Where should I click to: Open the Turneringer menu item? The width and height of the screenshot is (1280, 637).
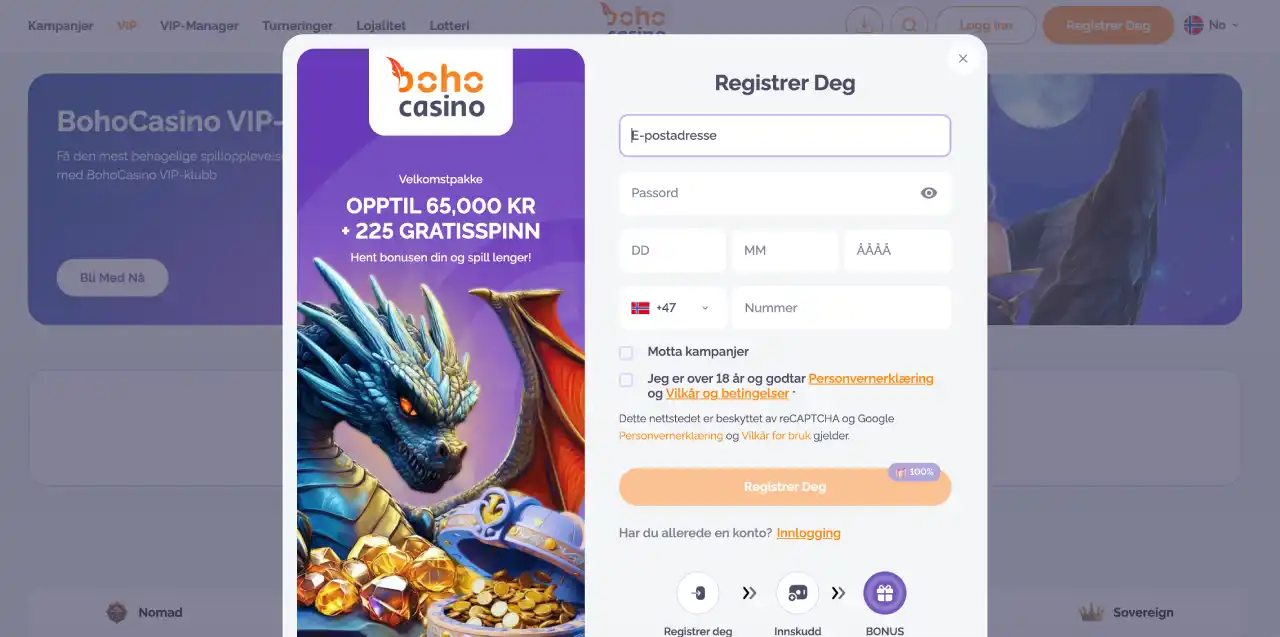(299, 26)
